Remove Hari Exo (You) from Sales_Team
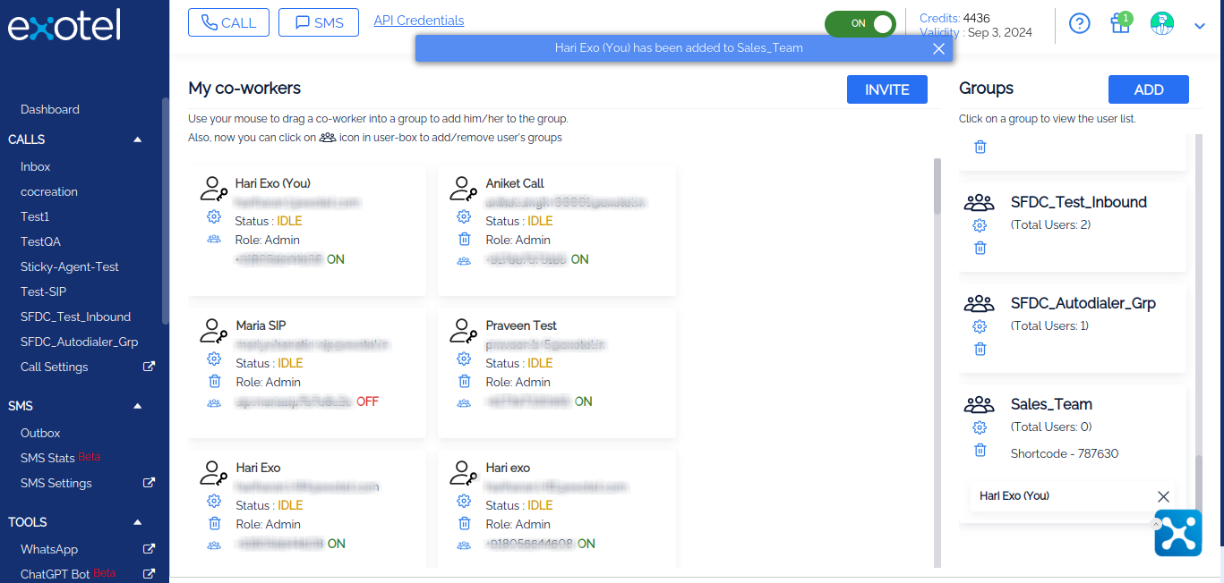This screenshot has width=1224, height=583. tap(1163, 496)
